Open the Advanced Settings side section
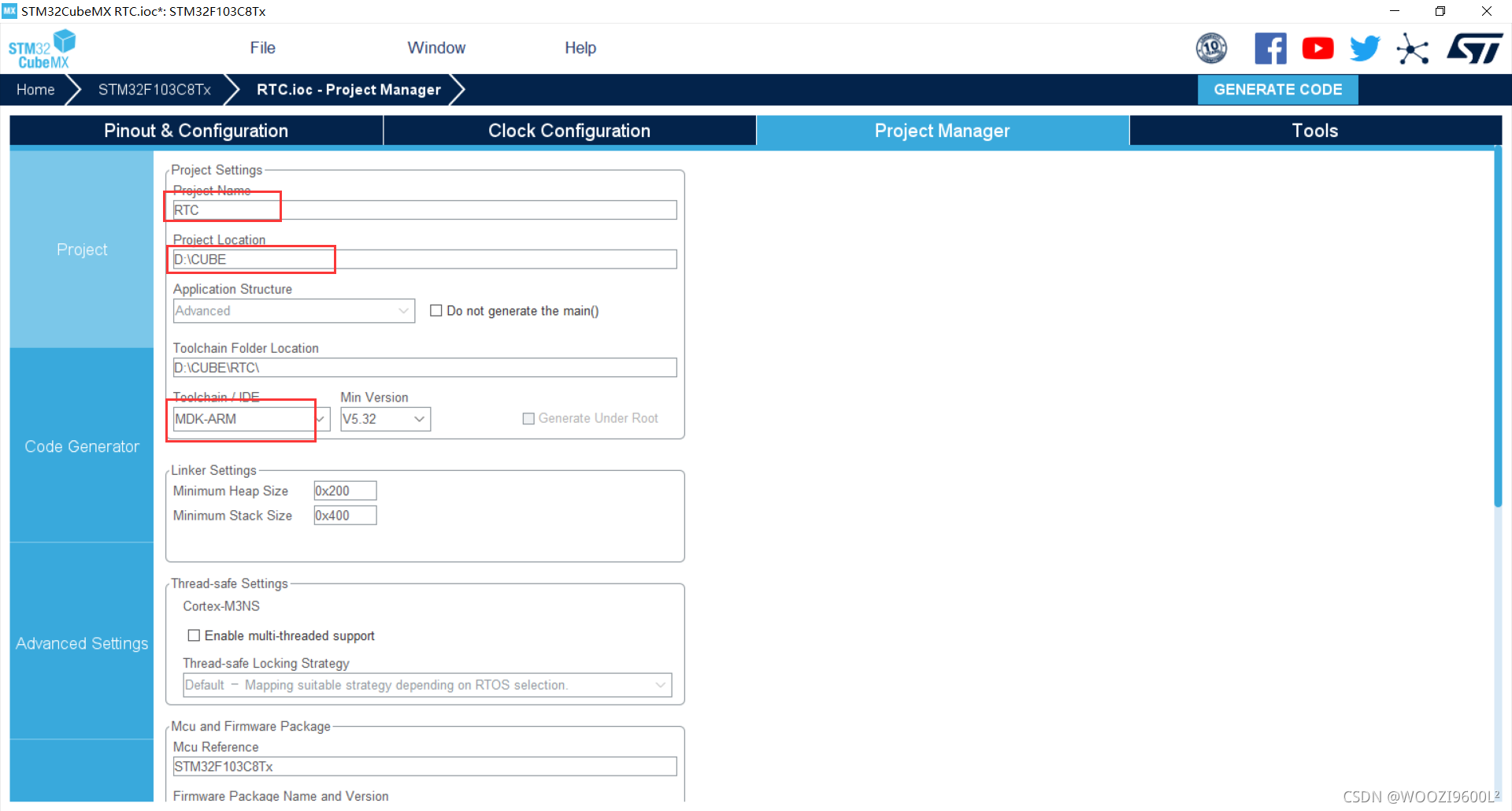1512x811 pixels. point(82,643)
